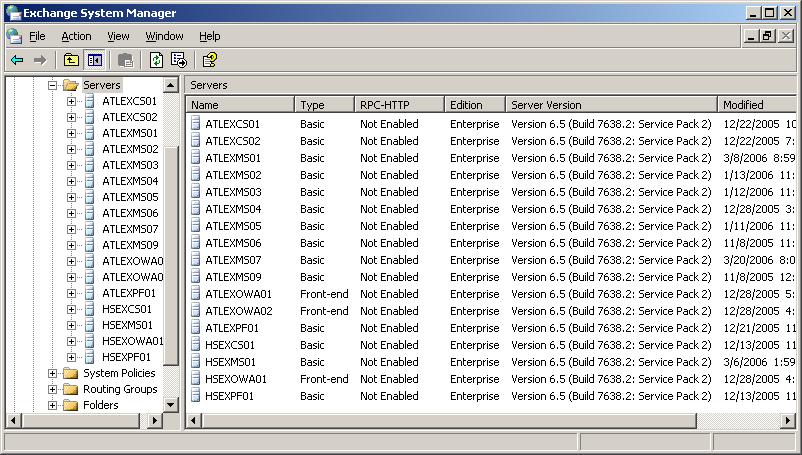Sort list by Modified column header
Screen dimensions: 802x455
[x=757, y=105]
